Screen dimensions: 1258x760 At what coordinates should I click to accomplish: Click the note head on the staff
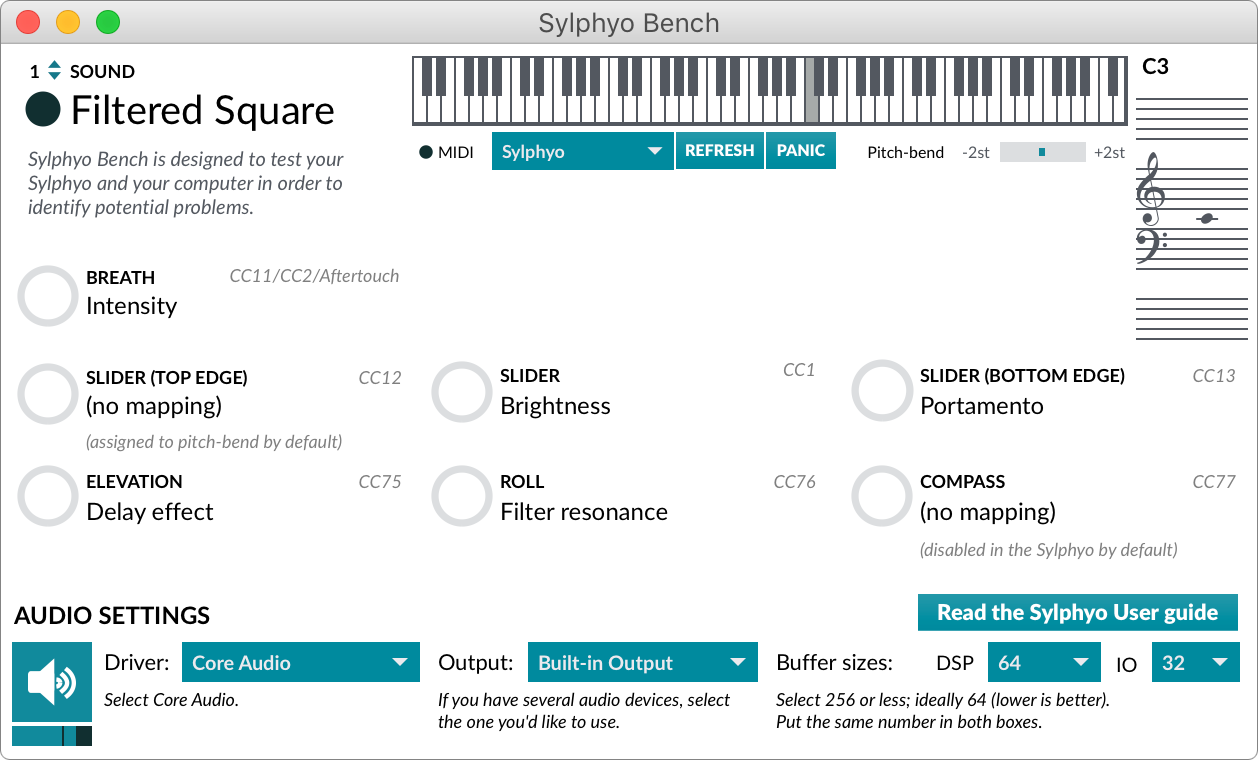click(x=1207, y=218)
